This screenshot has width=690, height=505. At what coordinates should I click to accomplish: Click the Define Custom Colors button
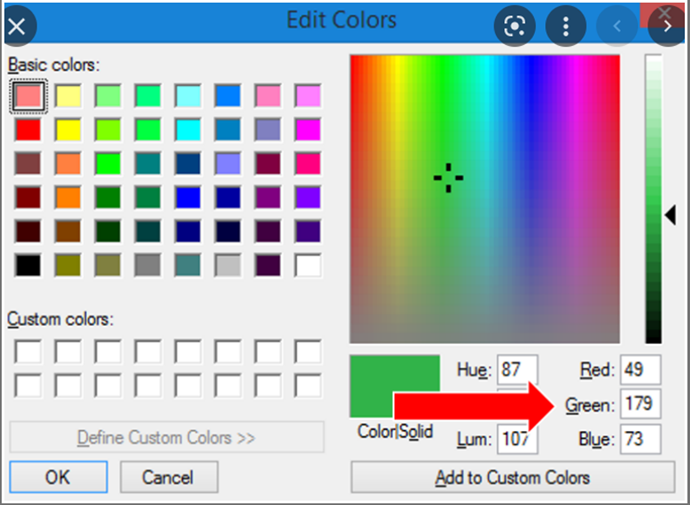tap(167, 437)
